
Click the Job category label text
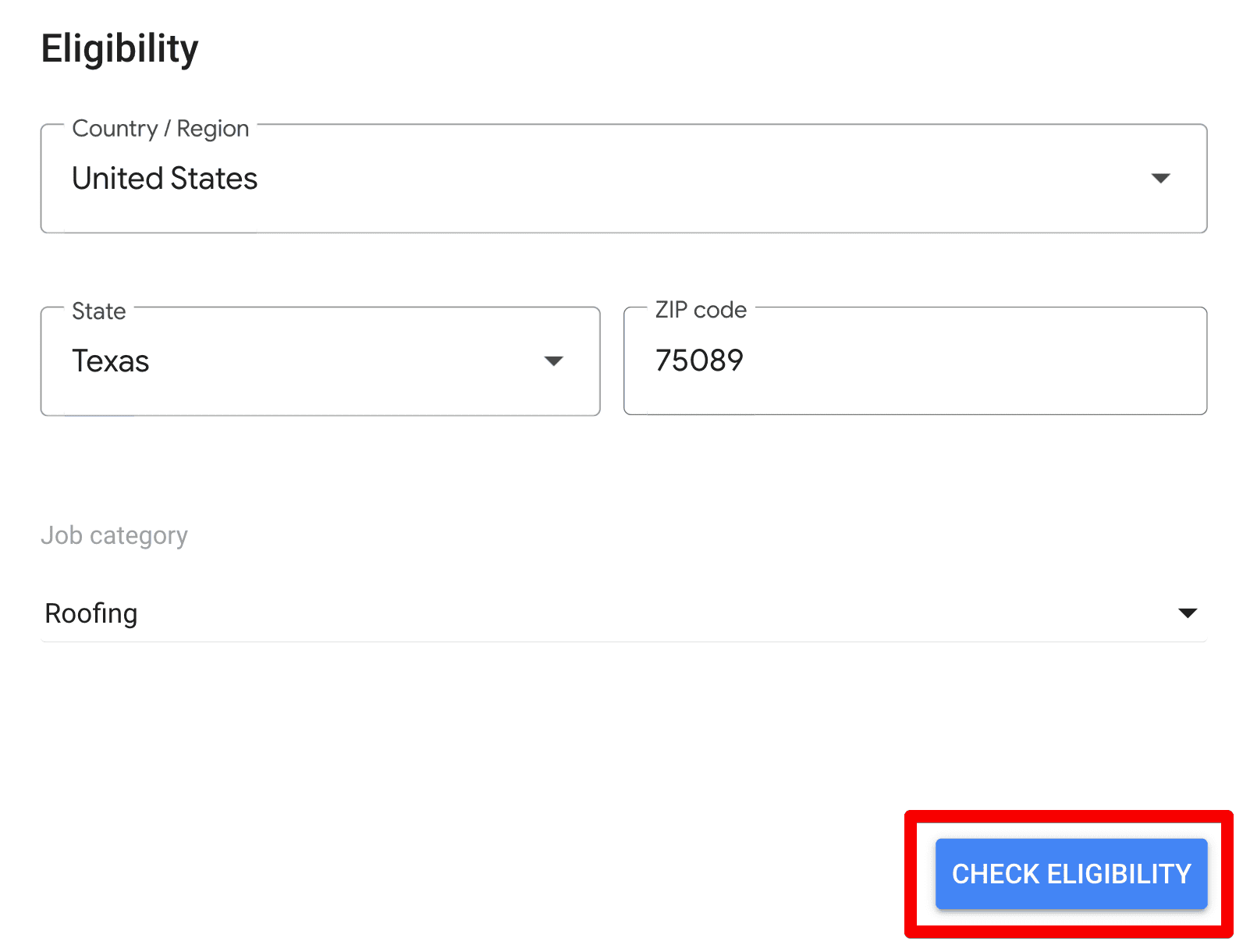point(114,535)
